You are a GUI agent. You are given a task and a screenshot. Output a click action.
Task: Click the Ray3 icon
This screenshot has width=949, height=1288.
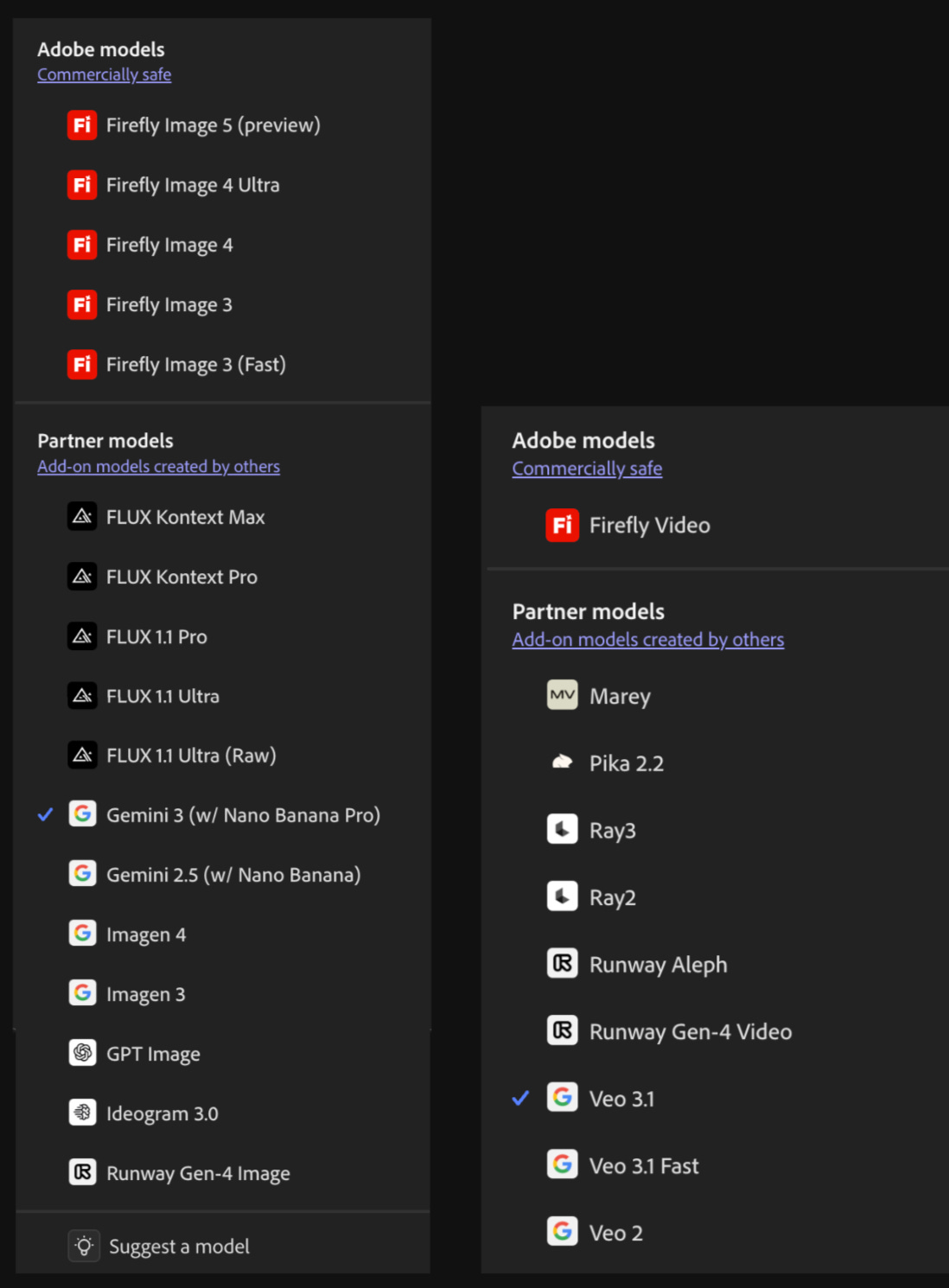point(563,829)
